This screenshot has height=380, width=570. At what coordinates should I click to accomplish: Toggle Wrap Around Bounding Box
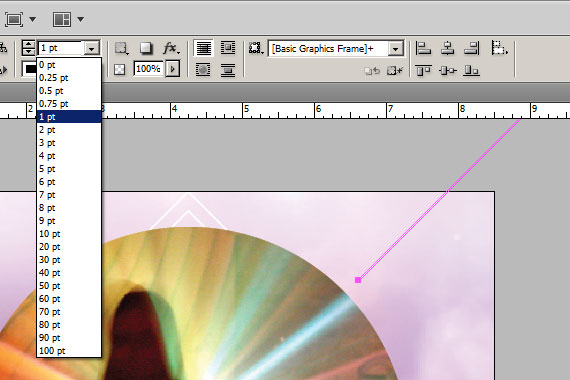[x=228, y=48]
